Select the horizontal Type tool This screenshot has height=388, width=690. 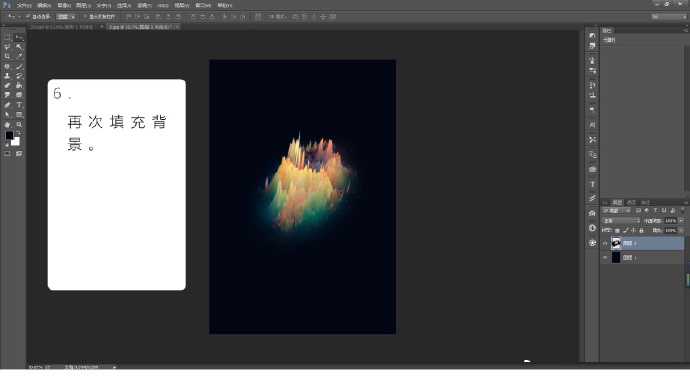[x=19, y=105]
